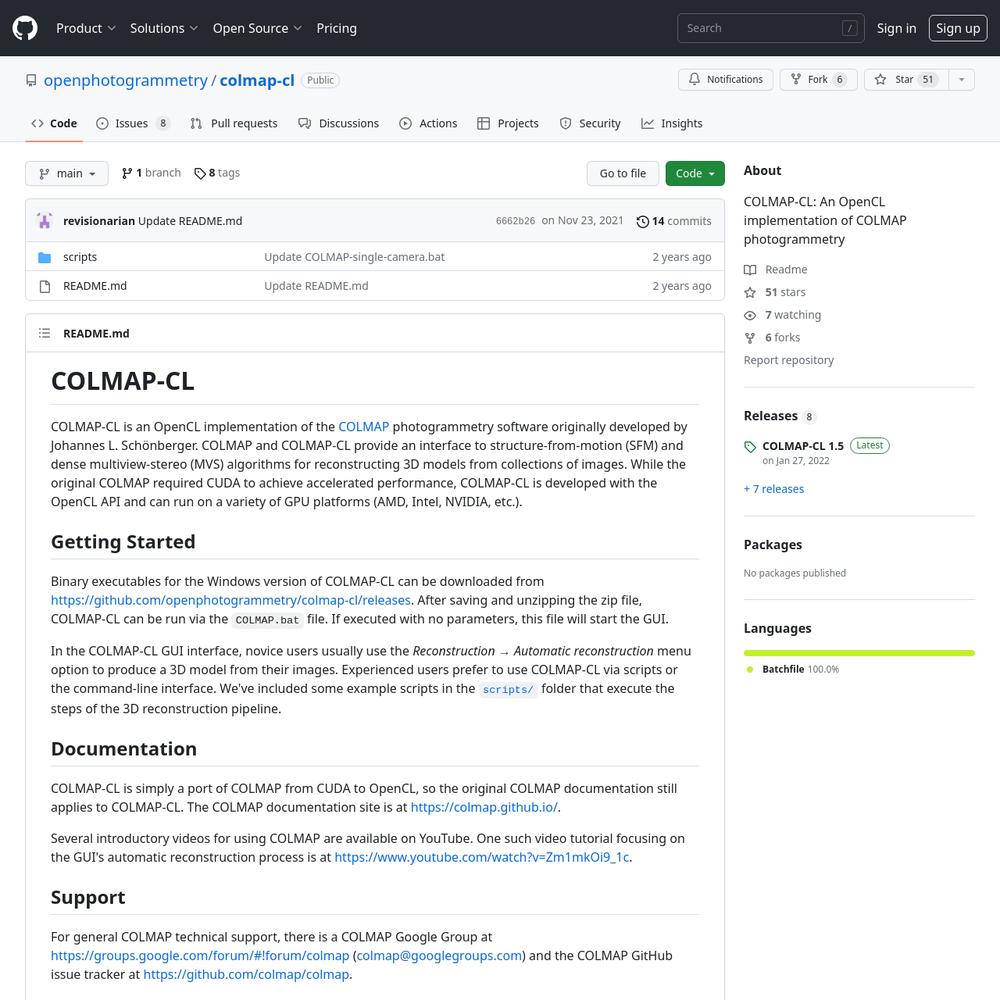The width and height of the screenshot is (1000, 1000).
Task: Click the Batchfile language bar
Action: 859,653
